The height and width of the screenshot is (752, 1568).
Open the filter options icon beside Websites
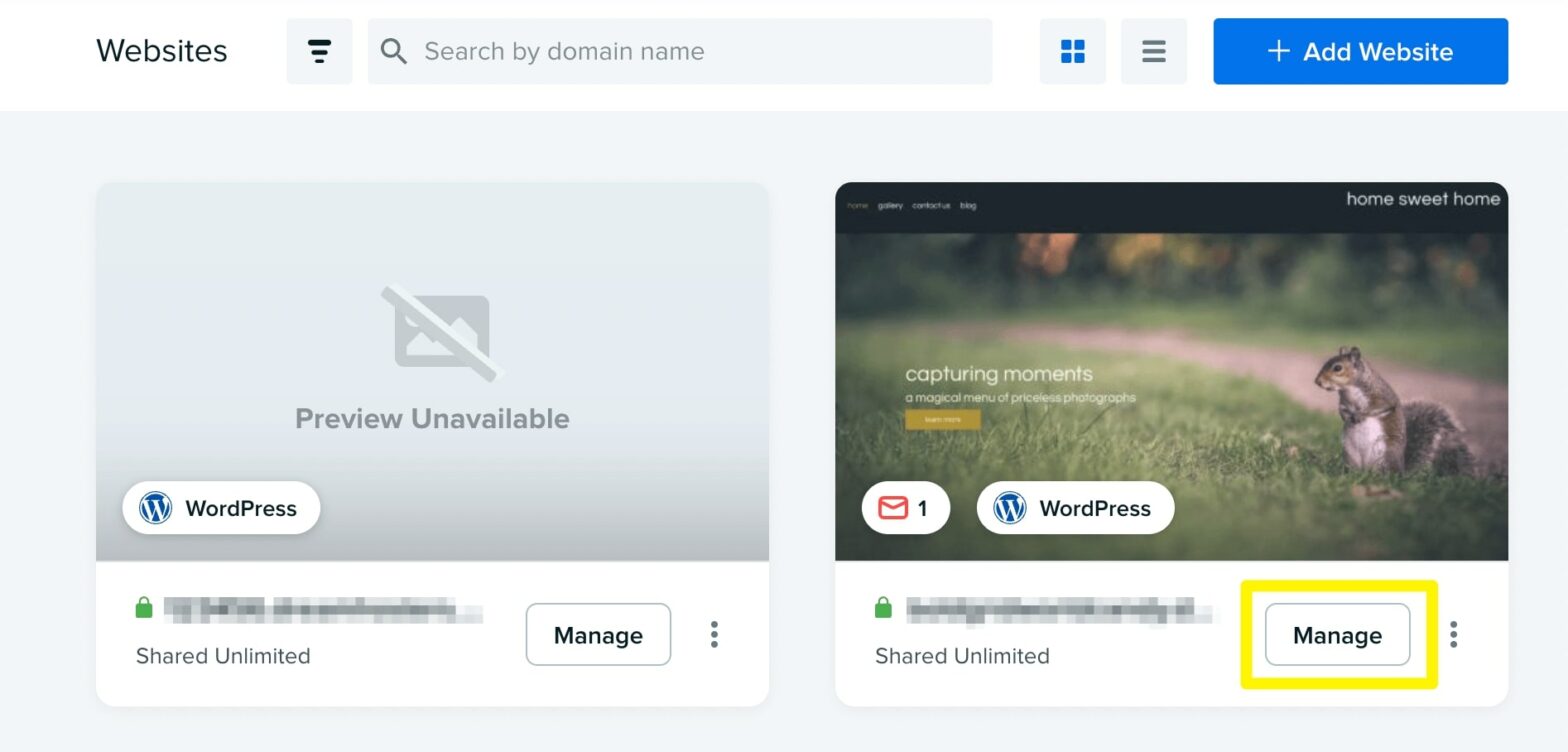click(x=319, y=51)
